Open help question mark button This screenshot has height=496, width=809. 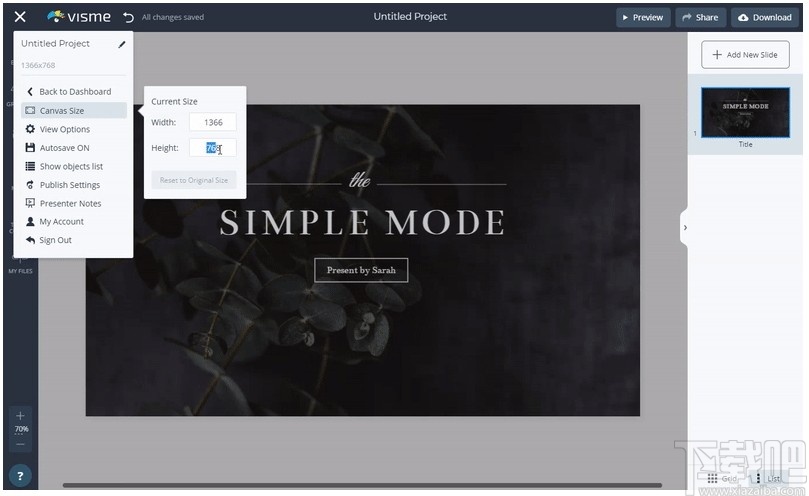tap(20, 476)
